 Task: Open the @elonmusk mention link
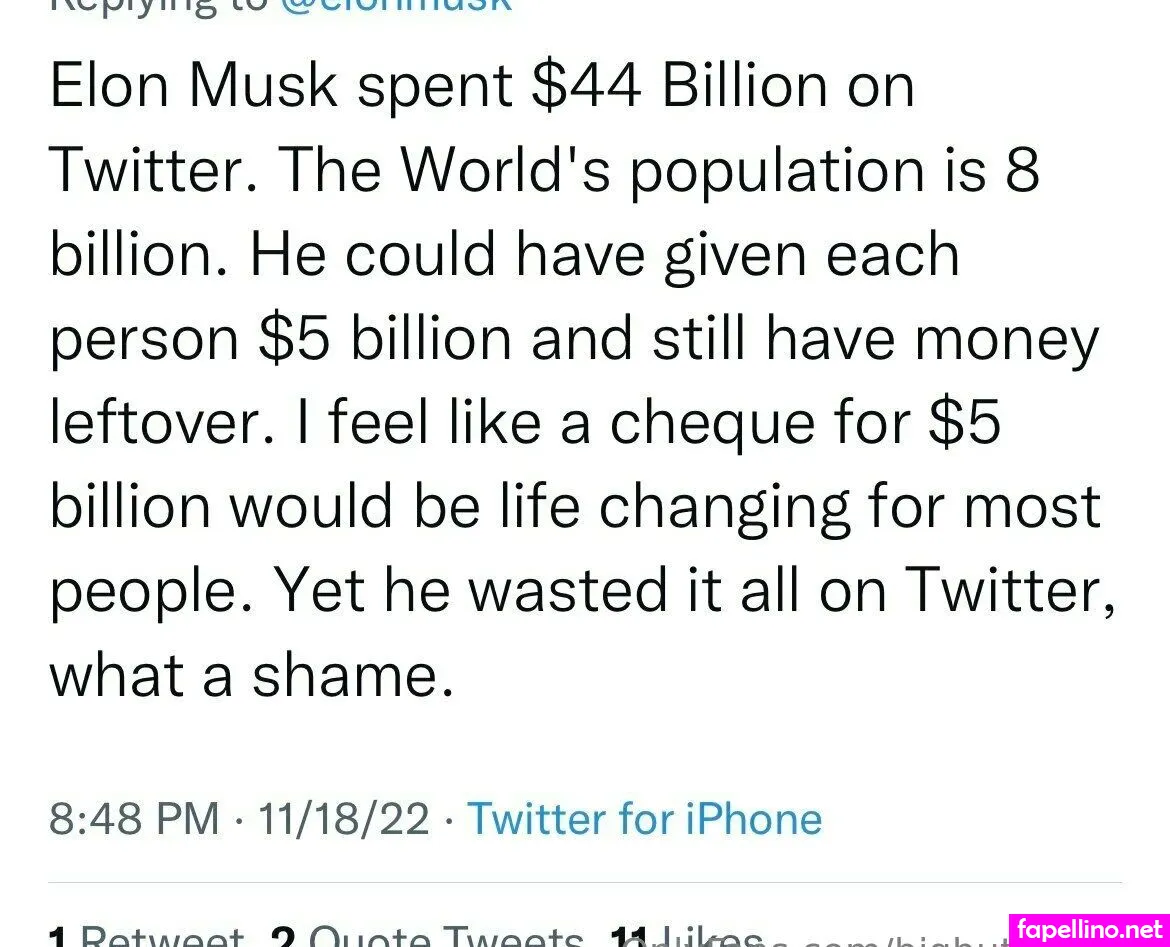tap(395, 5)
